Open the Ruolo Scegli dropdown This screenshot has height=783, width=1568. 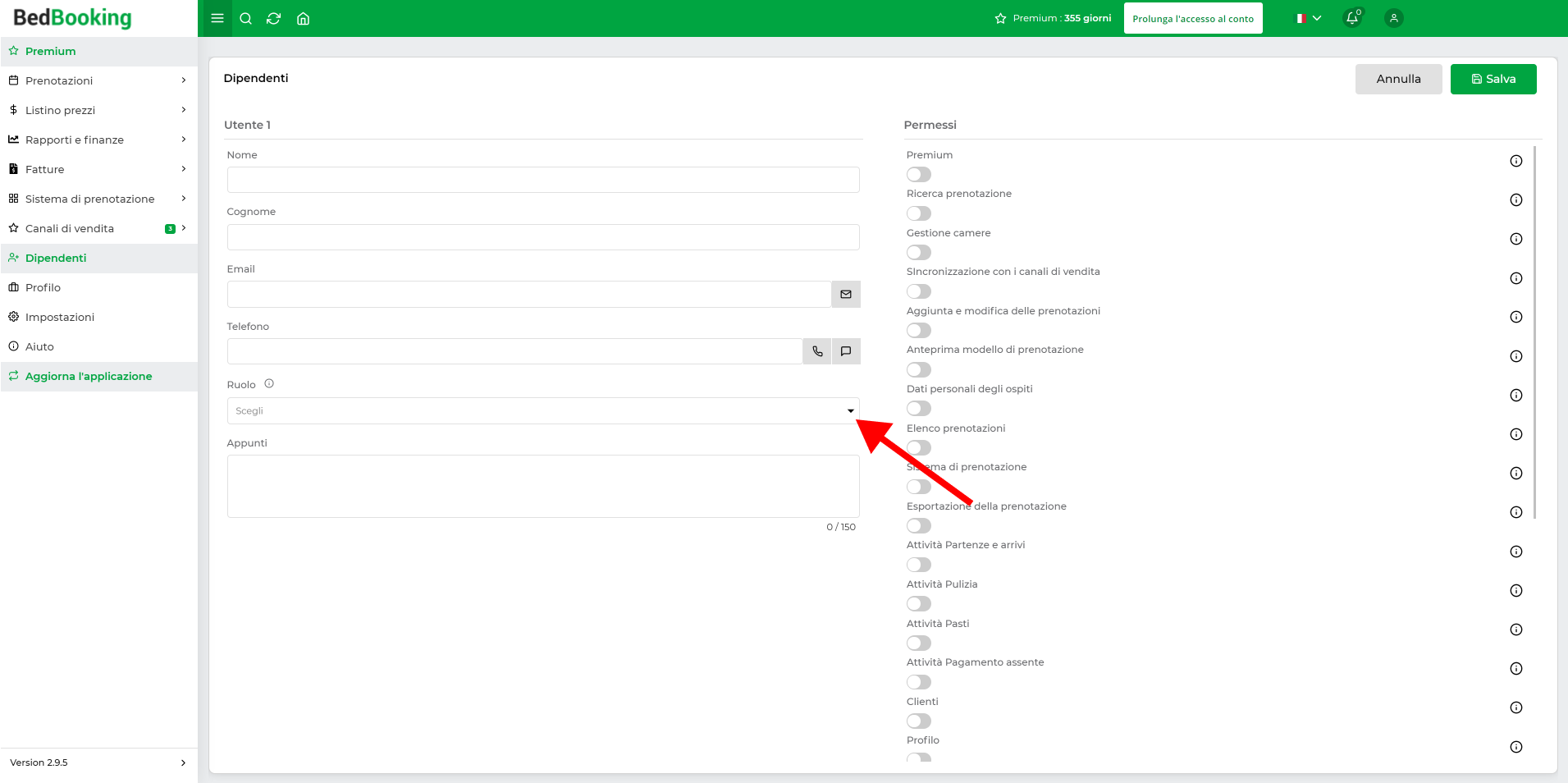pyautogui.click(x=543, y=410)
